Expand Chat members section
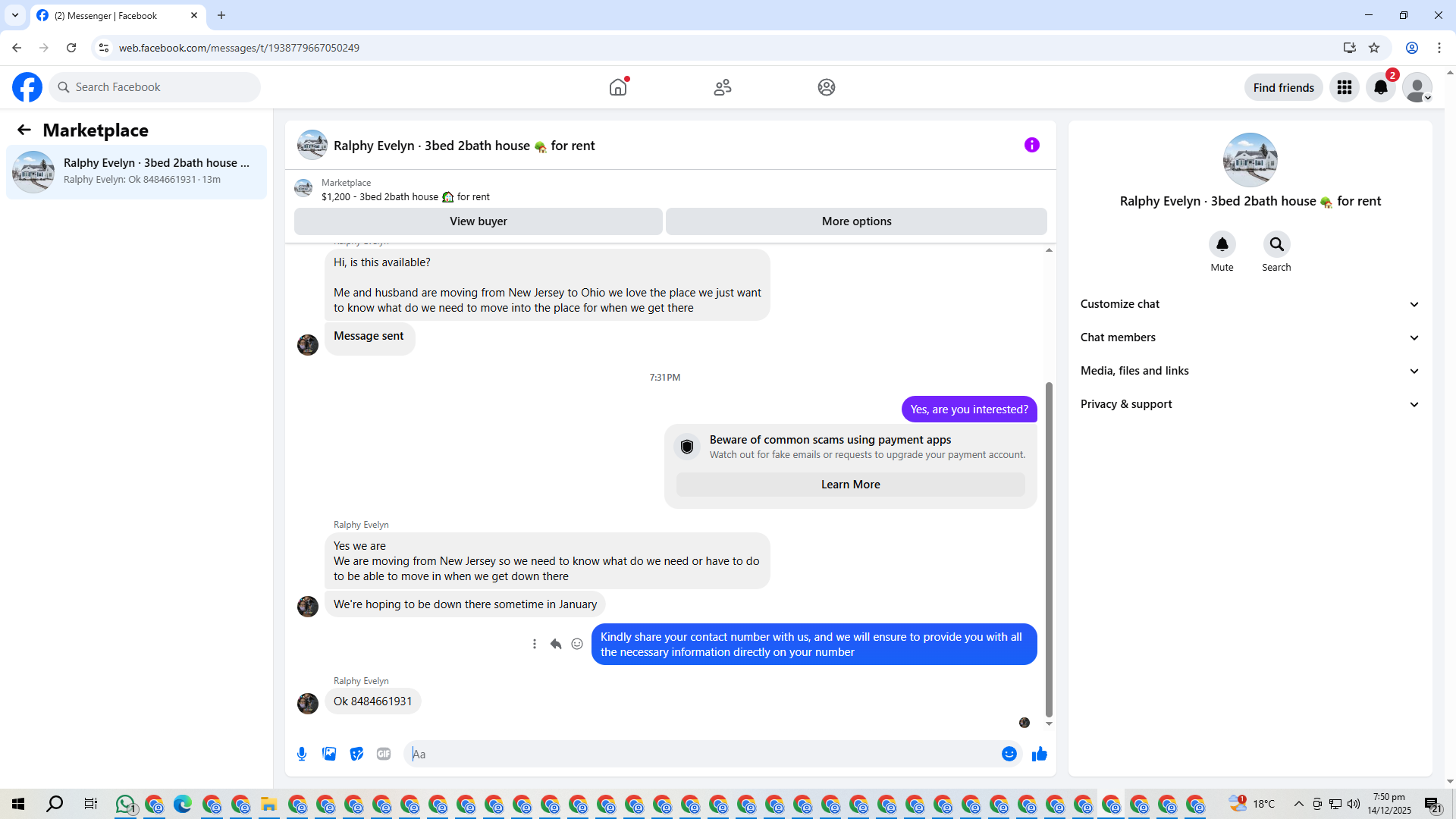 click(1249, 337)
